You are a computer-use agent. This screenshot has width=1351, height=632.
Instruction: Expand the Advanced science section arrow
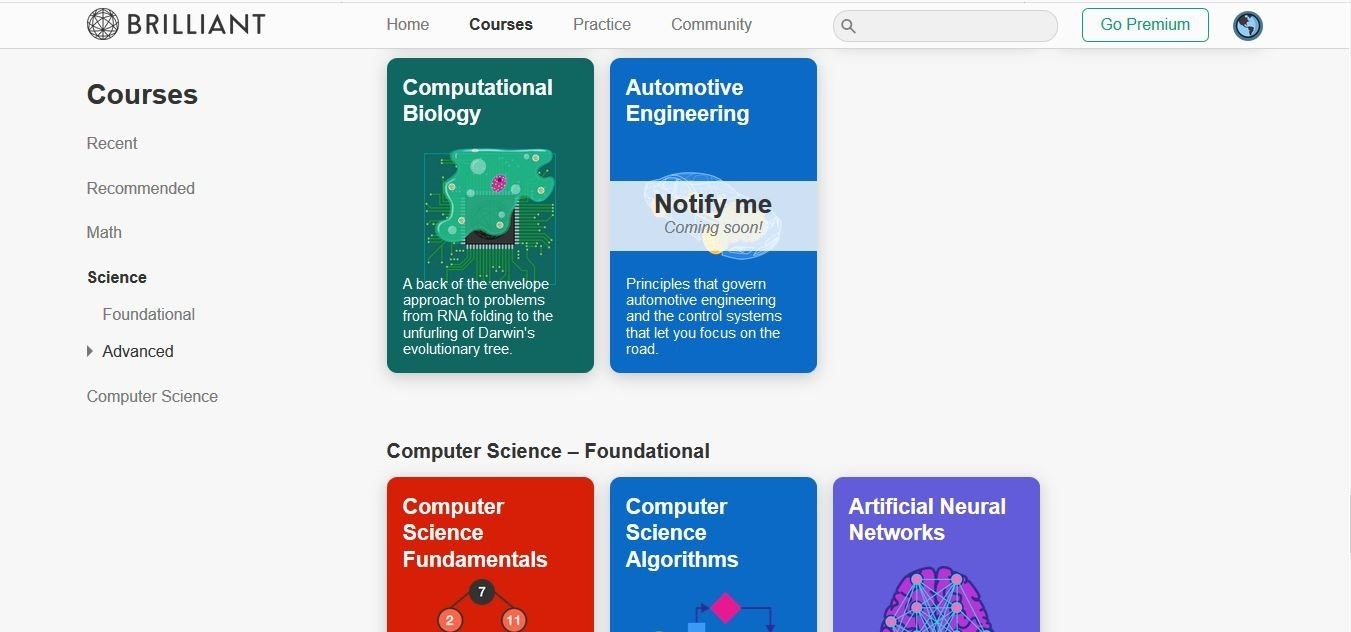pyautogui.click(x=90, y=351)
